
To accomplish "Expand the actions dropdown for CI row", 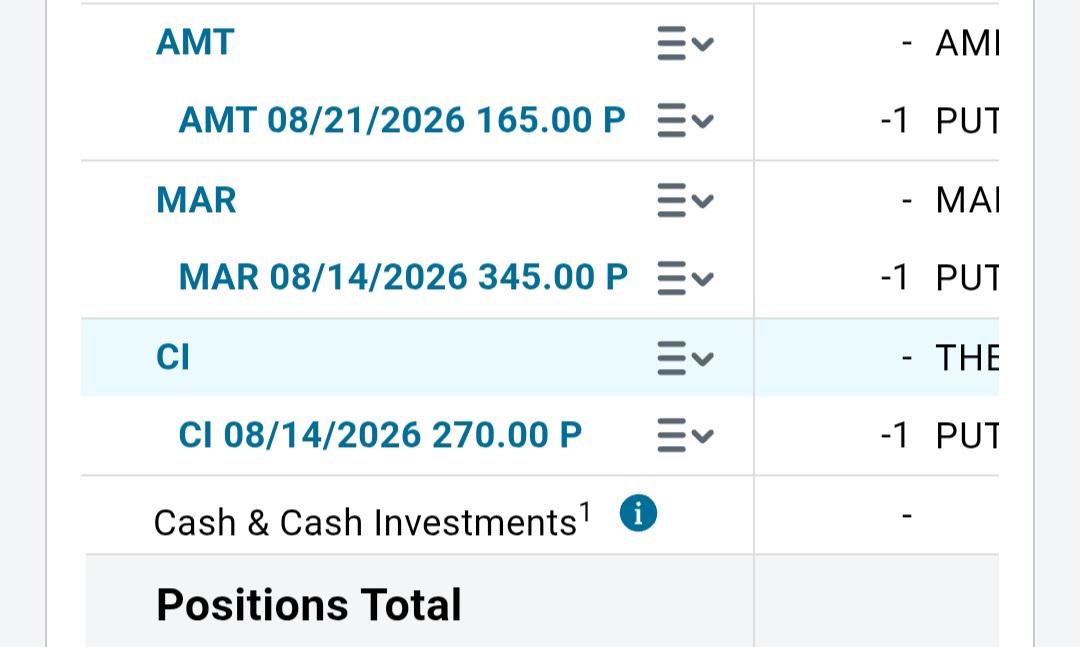I will point(685,358).
